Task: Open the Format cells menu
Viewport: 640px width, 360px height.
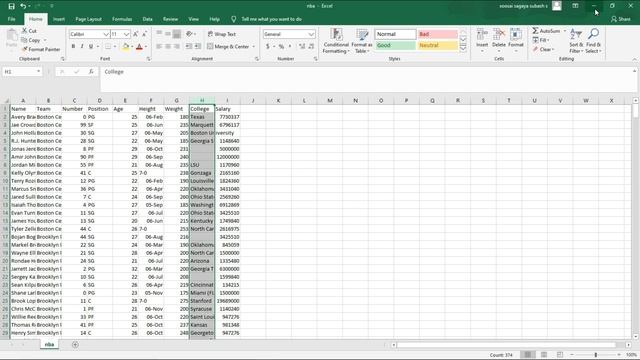Action: (516, 41)
